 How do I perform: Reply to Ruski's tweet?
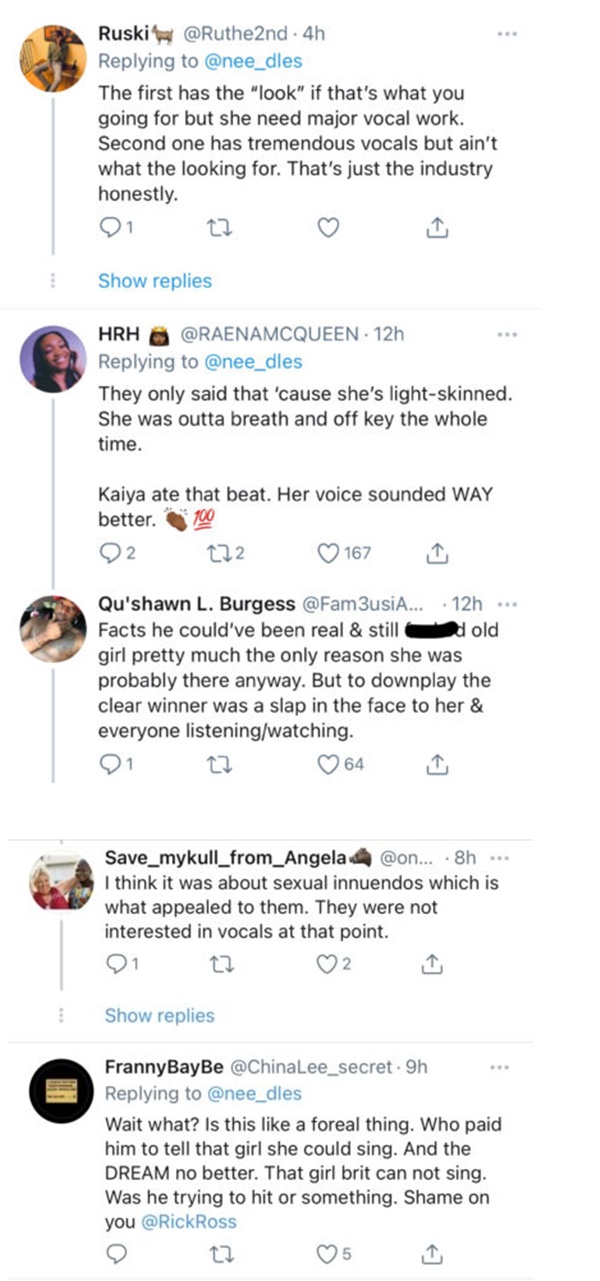(x=111, y=229)
